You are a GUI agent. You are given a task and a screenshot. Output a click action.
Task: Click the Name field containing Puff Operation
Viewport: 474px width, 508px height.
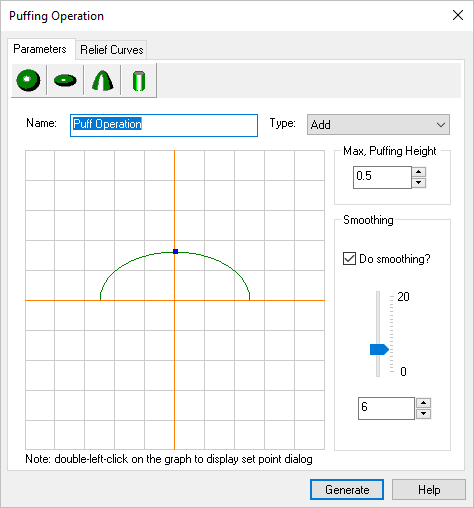(x=164, y=125)
